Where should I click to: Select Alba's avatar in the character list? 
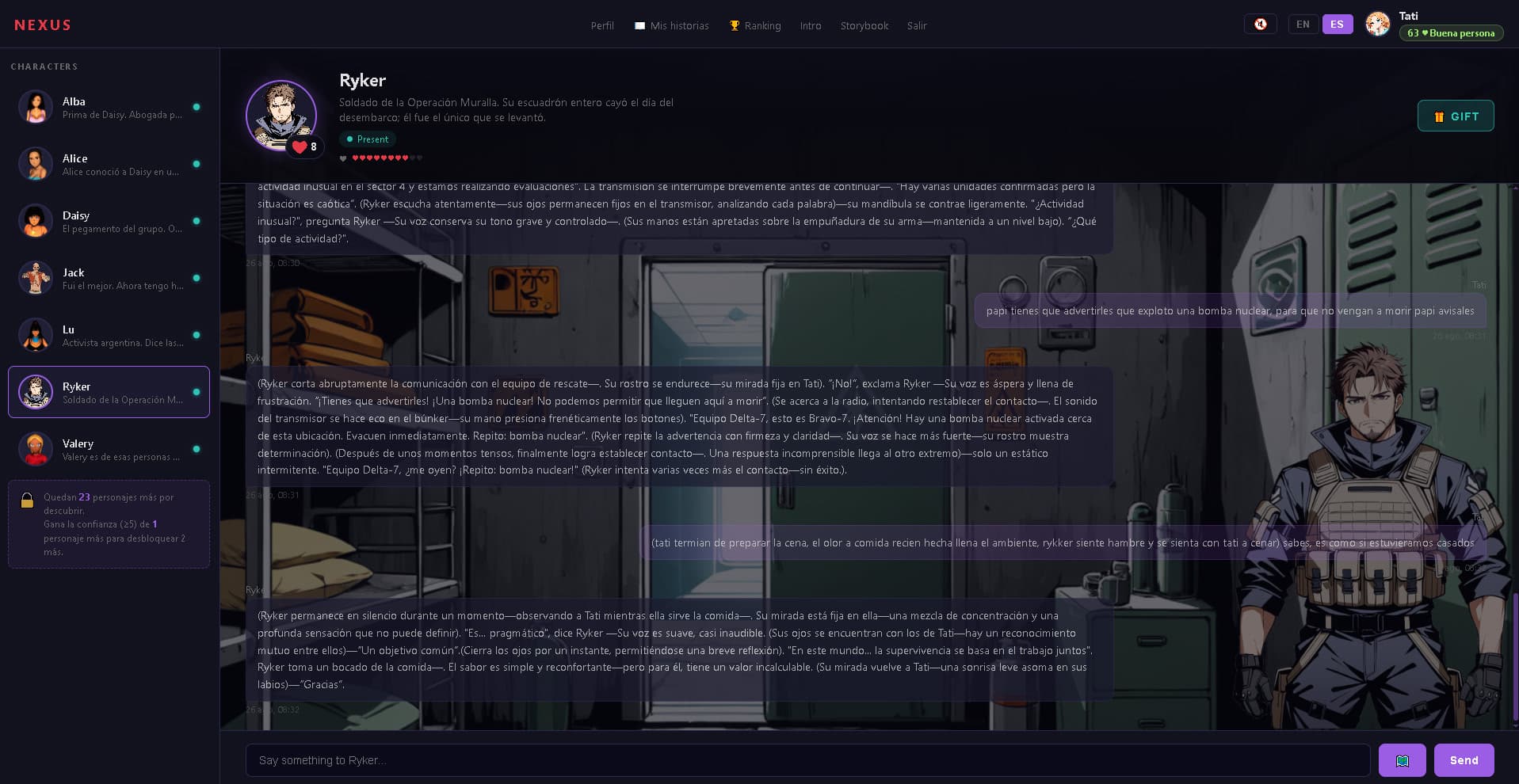pos(36,107)
